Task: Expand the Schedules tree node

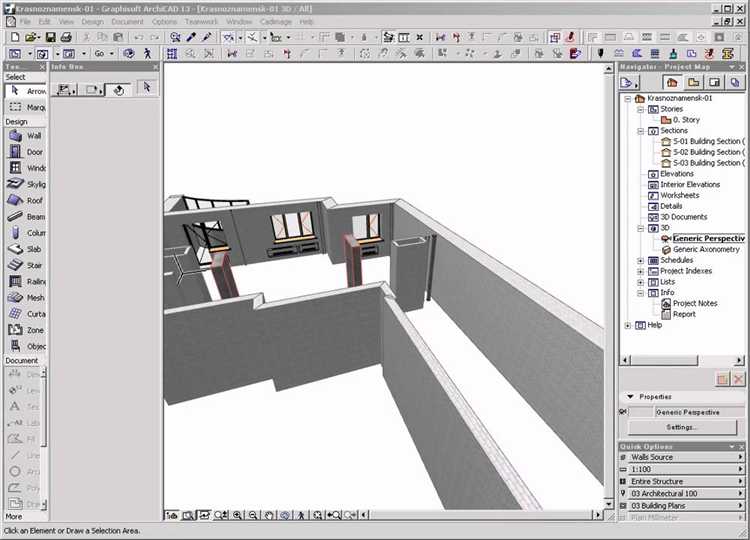Action: coord(640,261)
